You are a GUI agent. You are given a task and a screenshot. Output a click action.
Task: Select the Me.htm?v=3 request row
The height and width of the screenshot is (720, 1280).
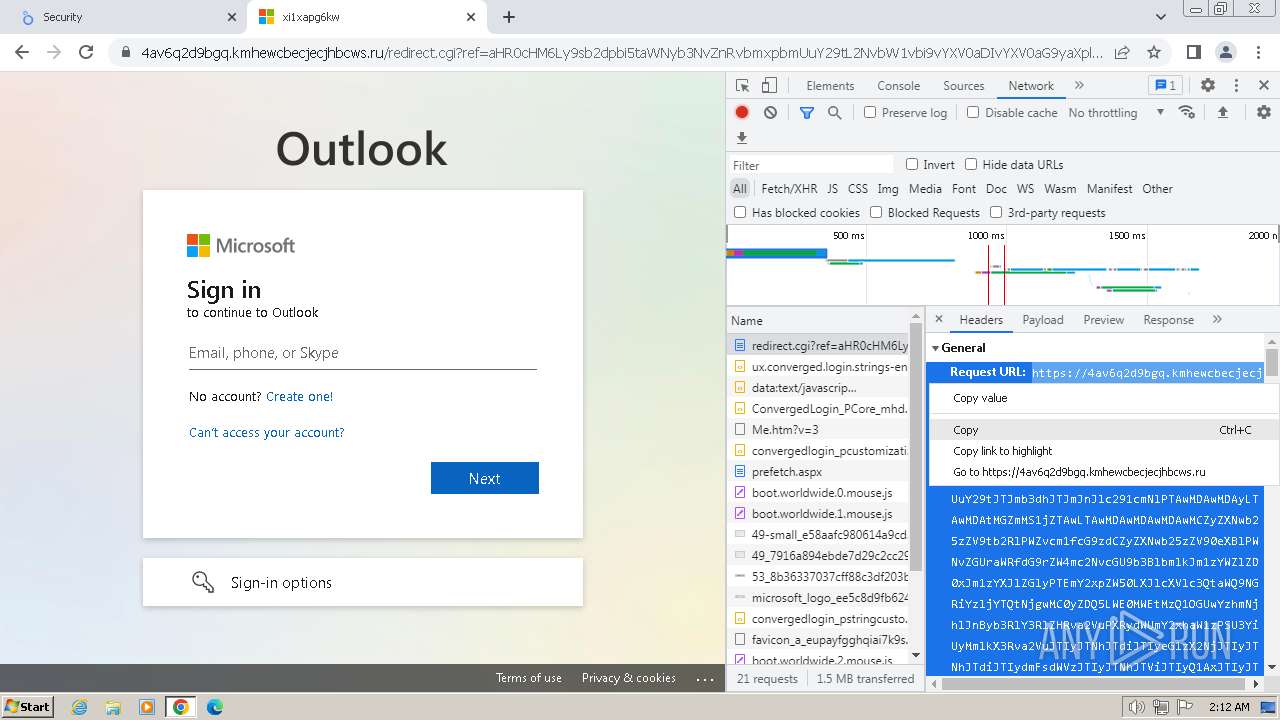819,430
